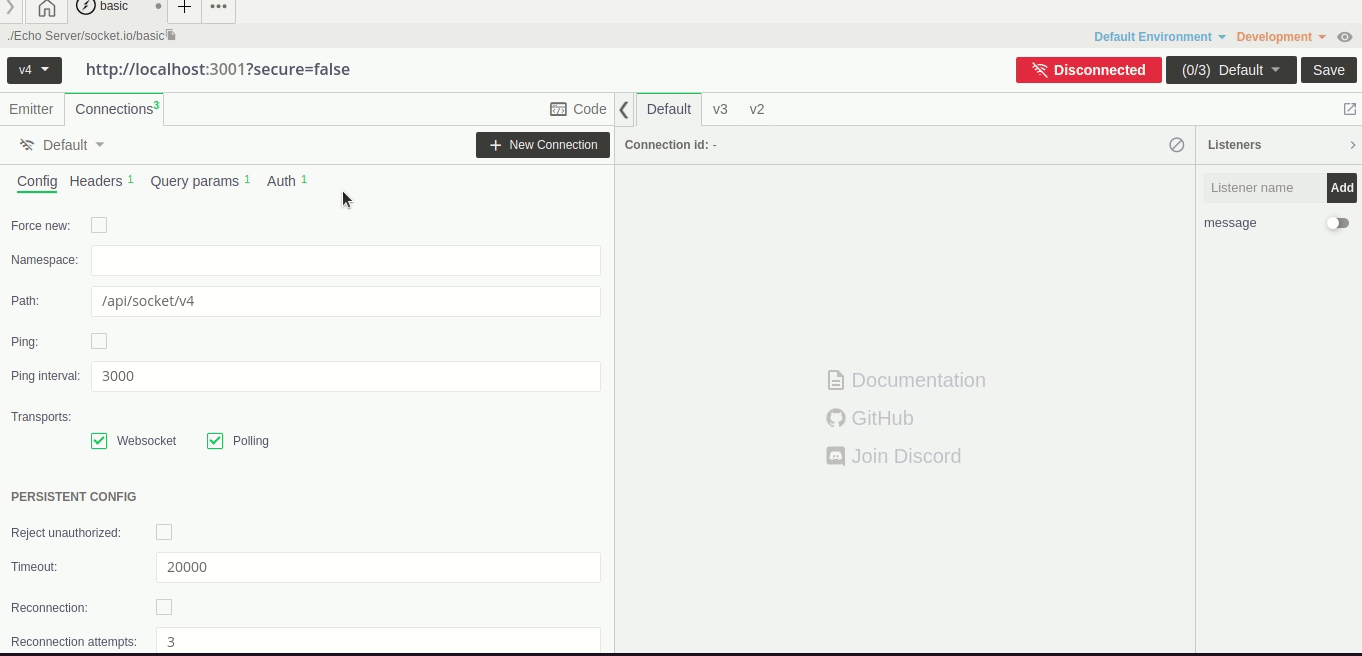Screen dimensions: 1362x656
Task: Enable the Reconnection checkbox
Action: tap(164, 607)
